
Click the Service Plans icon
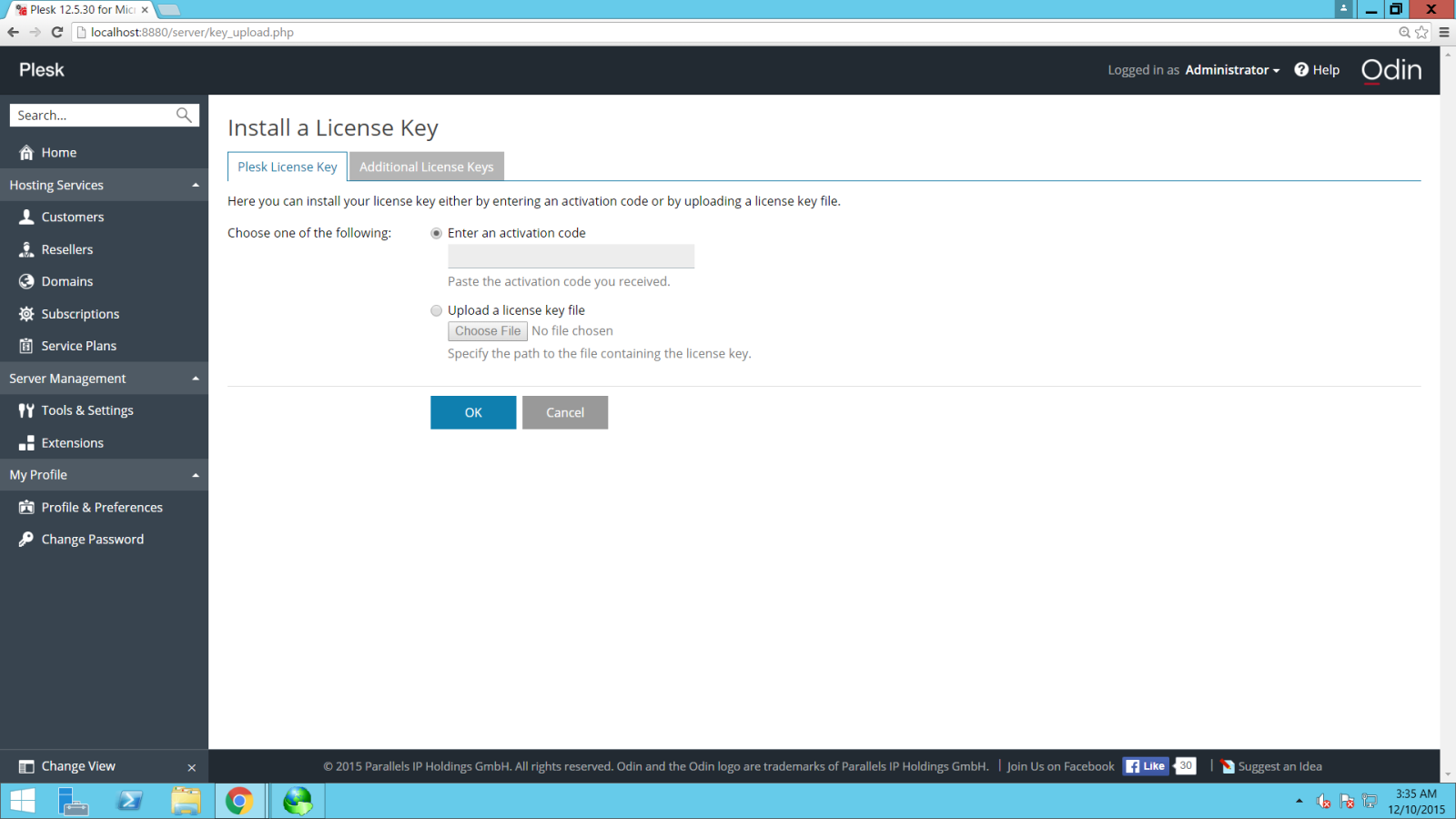[26, 346]
